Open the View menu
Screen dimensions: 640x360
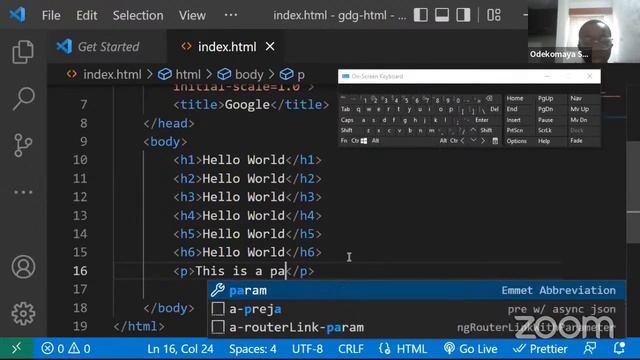pyautogui.click(x=192, y=16)
